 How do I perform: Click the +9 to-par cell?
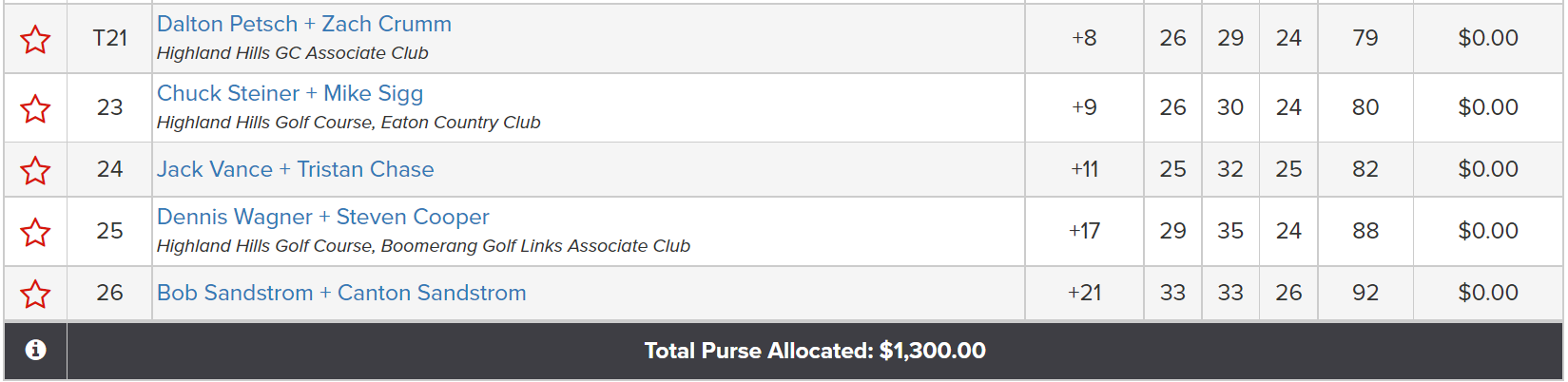1084,107
